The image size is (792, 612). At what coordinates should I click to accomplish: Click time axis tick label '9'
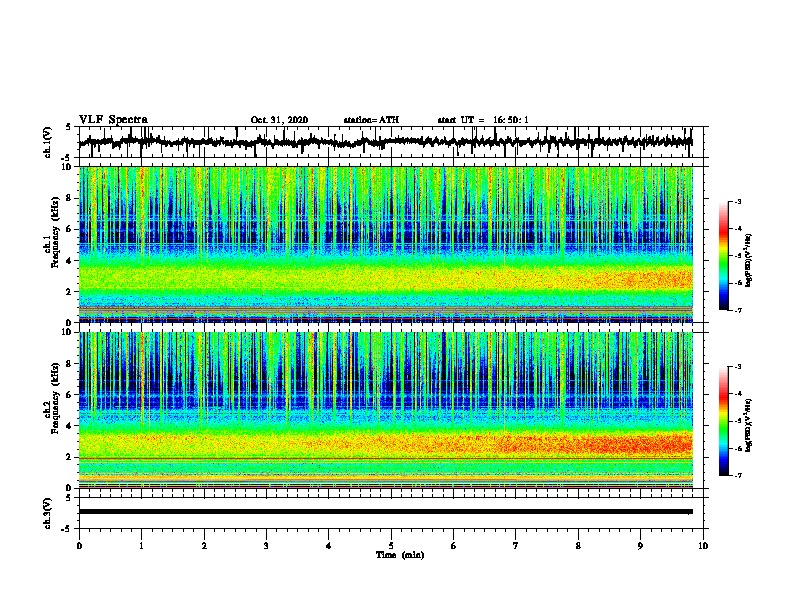[x=640, y=546]
